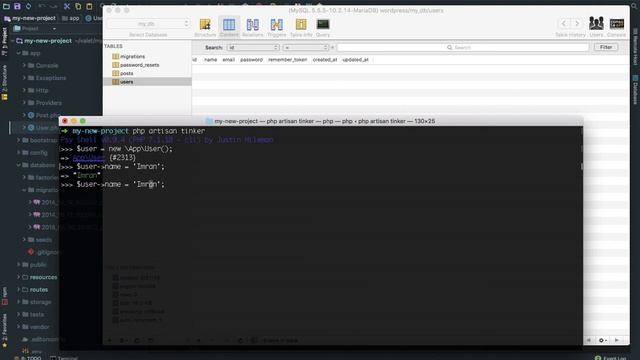Open Triggers view in Sequel Pro toolbar
Viewport: 640px width, 360px height.
pyautogui.click(x=277, y=27)
